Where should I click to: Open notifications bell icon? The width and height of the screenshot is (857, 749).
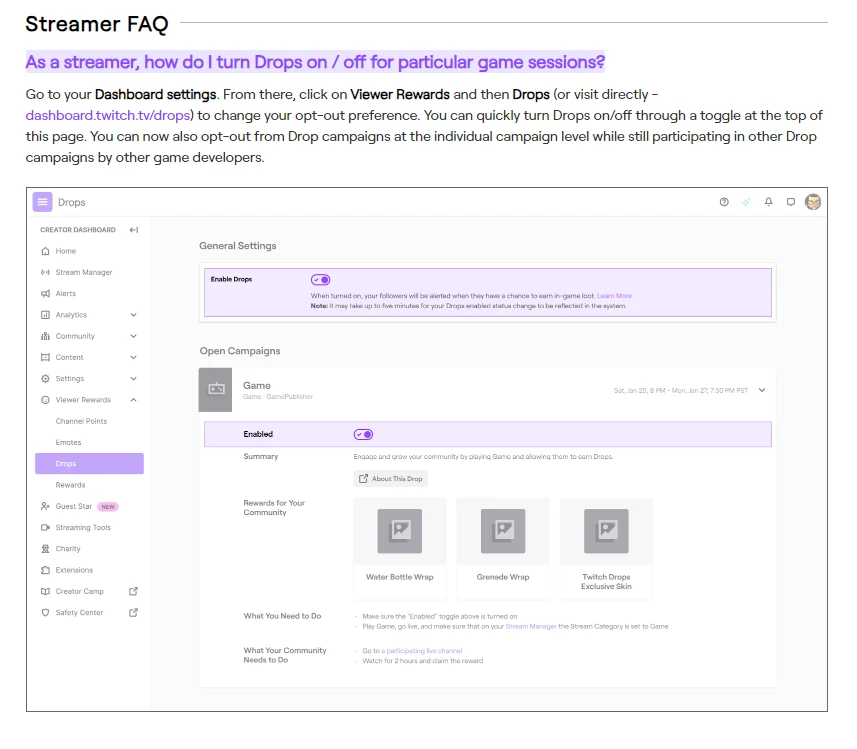[768, 202]
